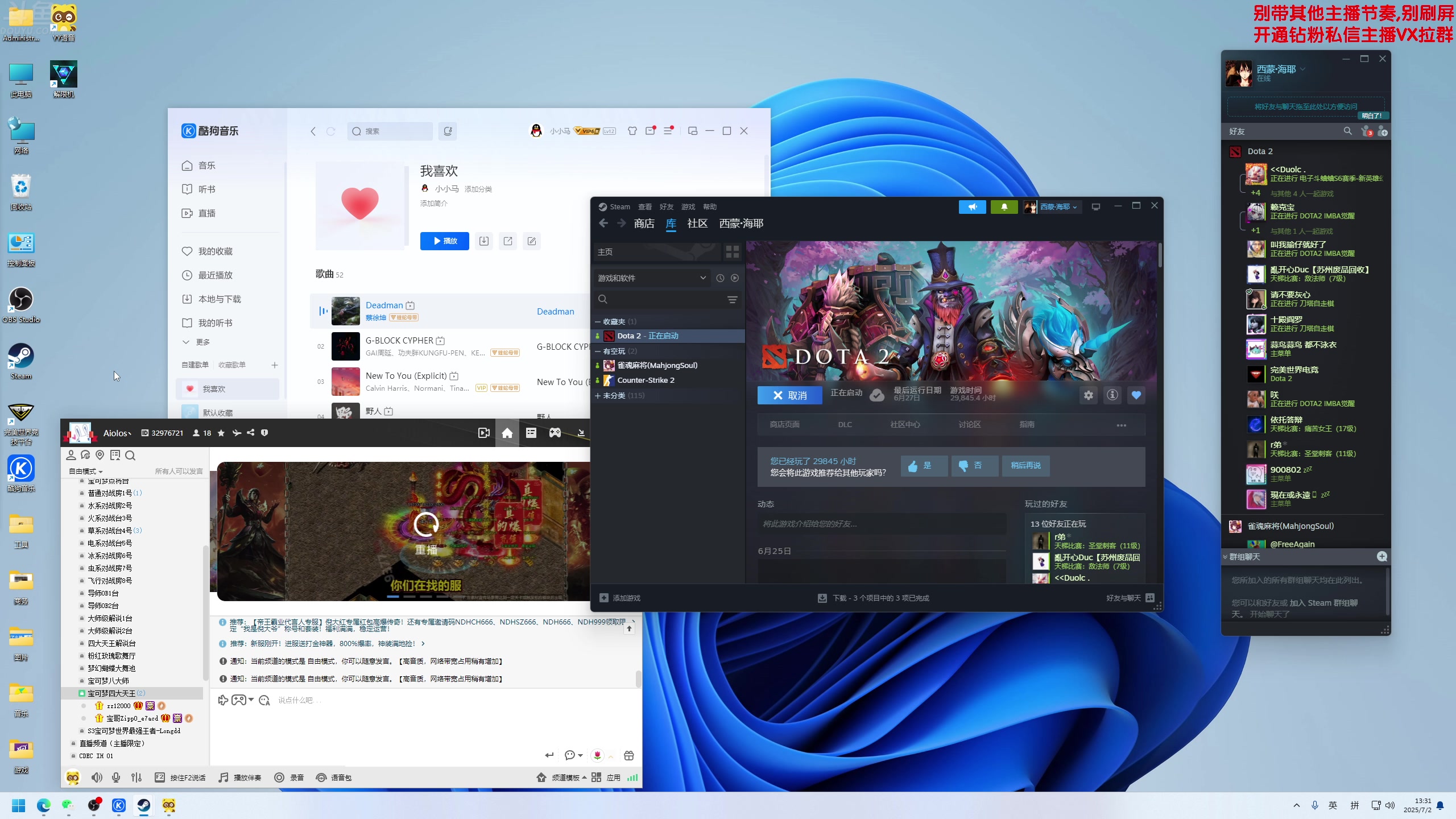1456x819 pixels.
Task: Open Steam Help menu
Action: point(709,207)
